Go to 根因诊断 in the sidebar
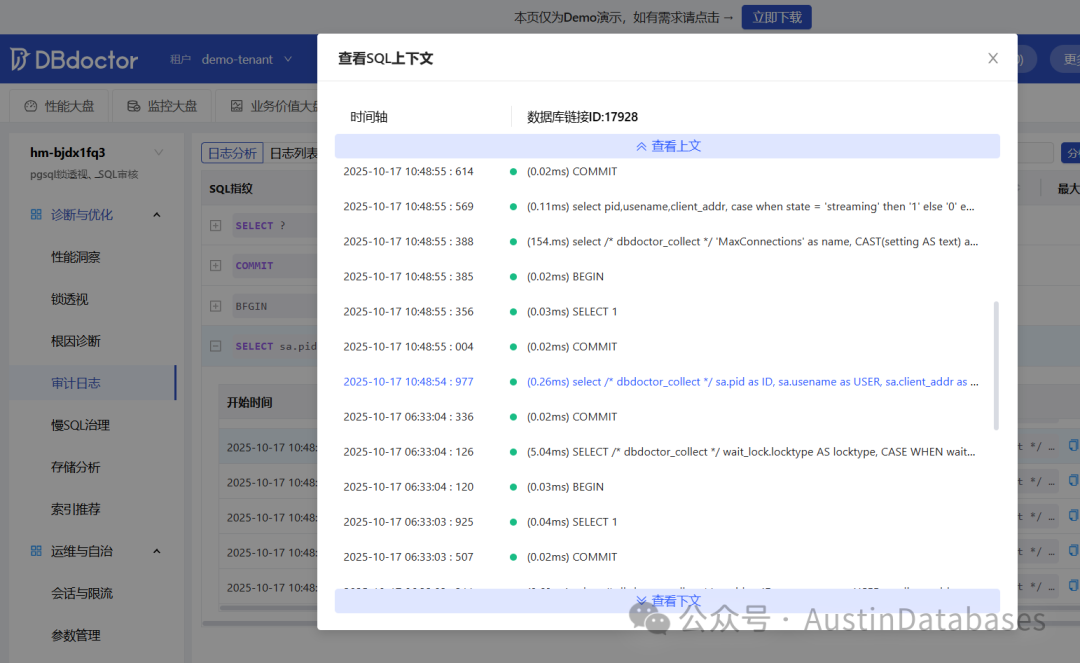Viewport: 1080px width, 663px height. pyautogui.click(x=76, y=341)
